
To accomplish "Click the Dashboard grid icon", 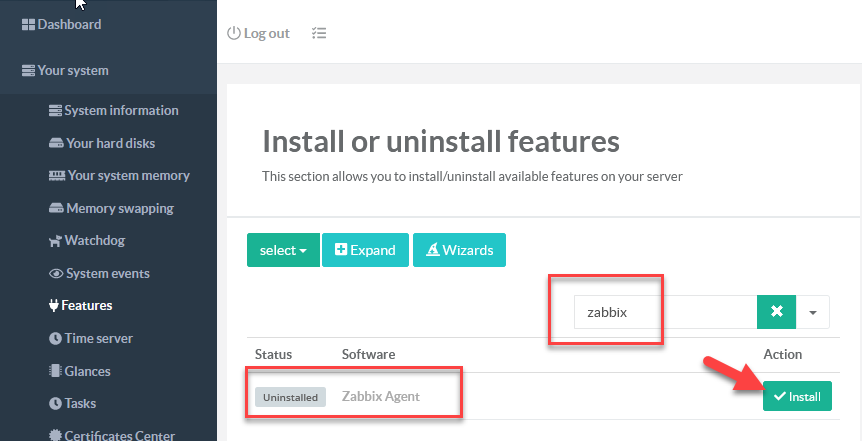I will click(x=28, y=24).
